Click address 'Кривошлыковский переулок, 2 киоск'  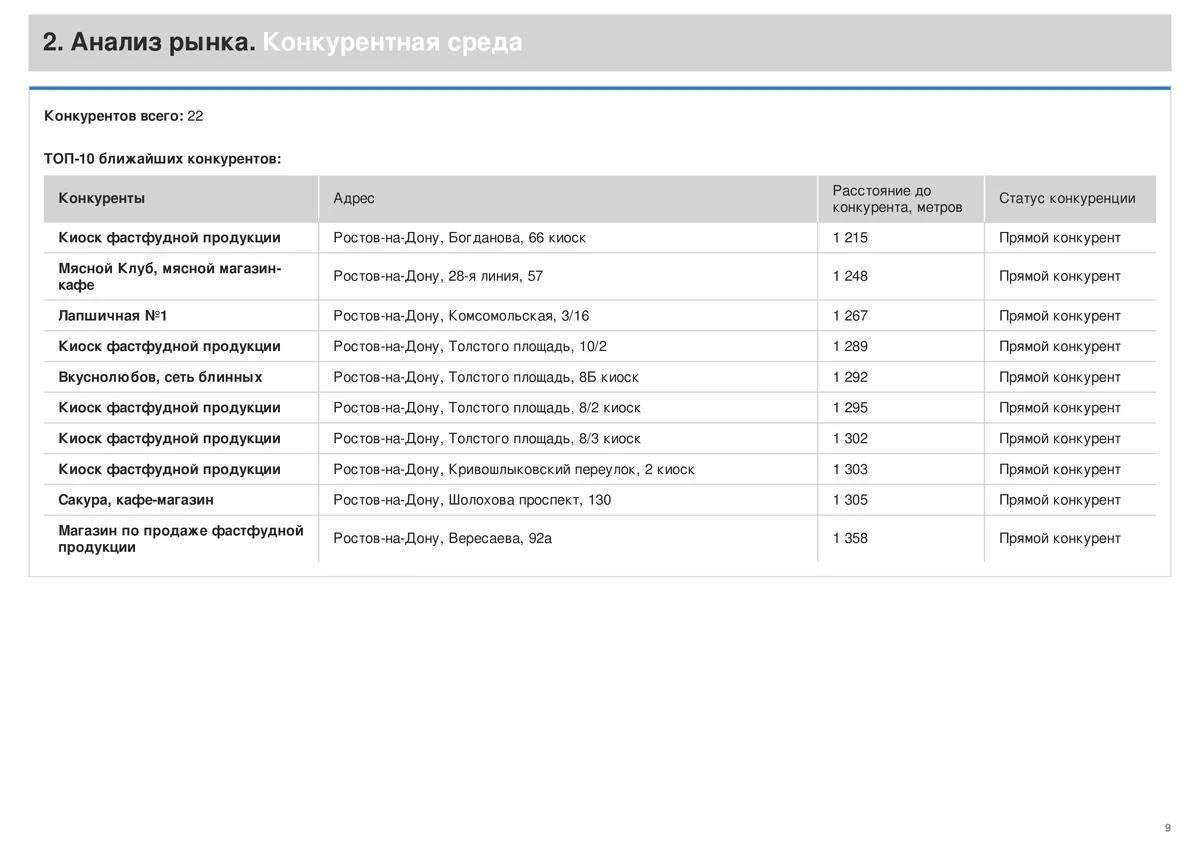coord(571,470)
